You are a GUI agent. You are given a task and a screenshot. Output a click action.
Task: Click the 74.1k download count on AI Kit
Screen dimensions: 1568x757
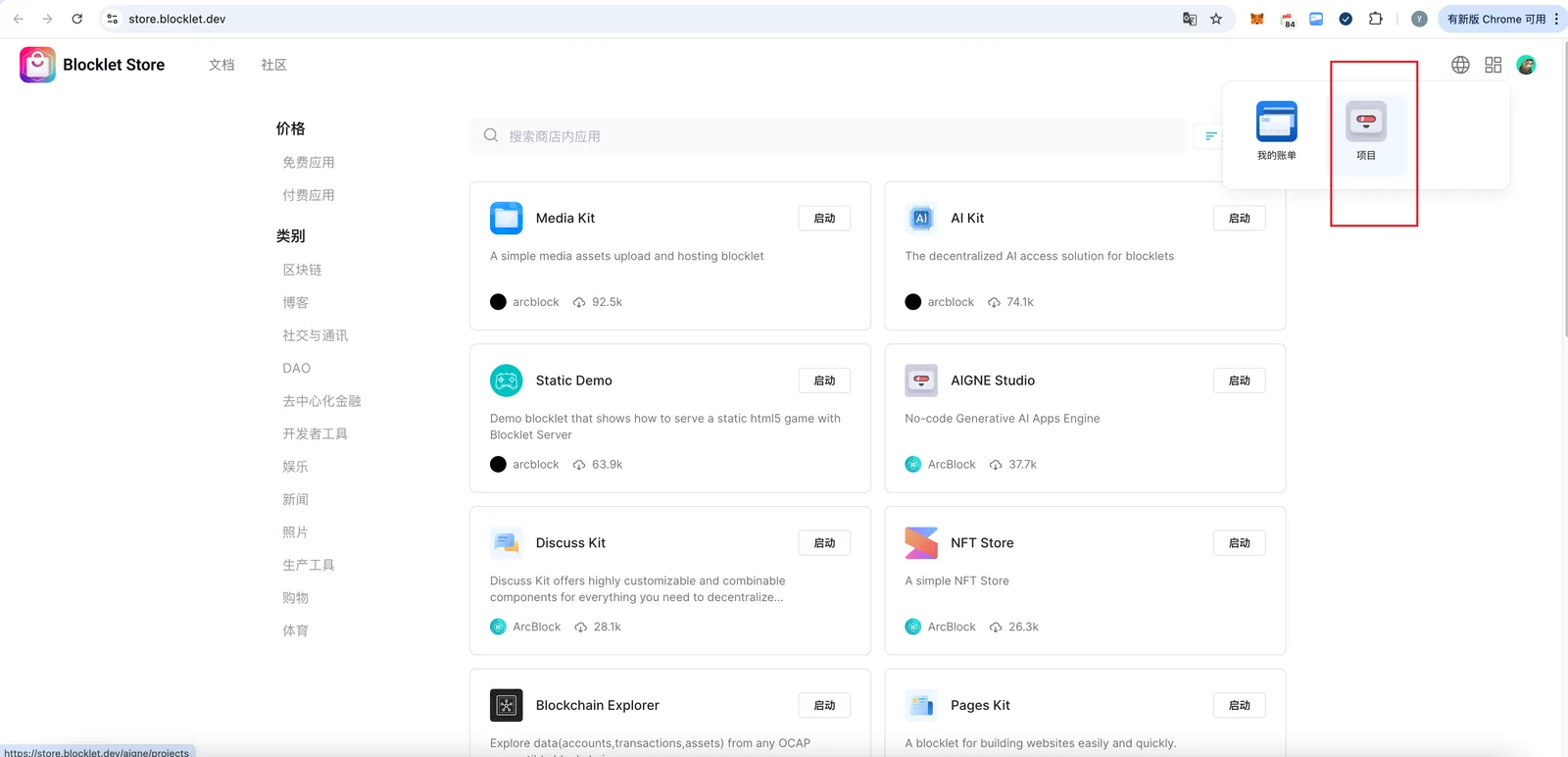coord(1020,302)
